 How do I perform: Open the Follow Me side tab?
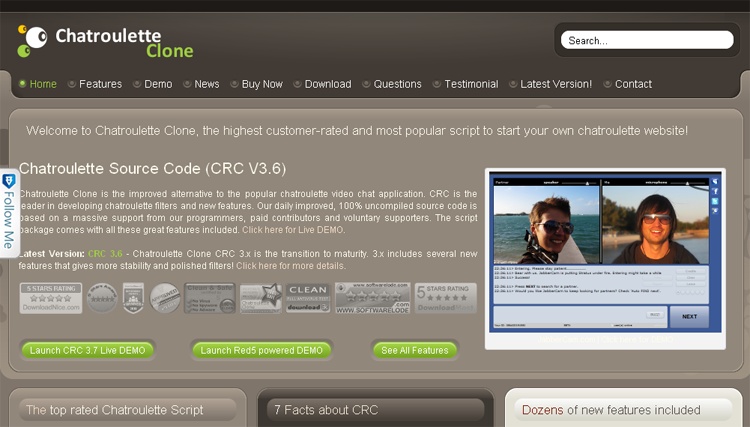coord(9,214)
